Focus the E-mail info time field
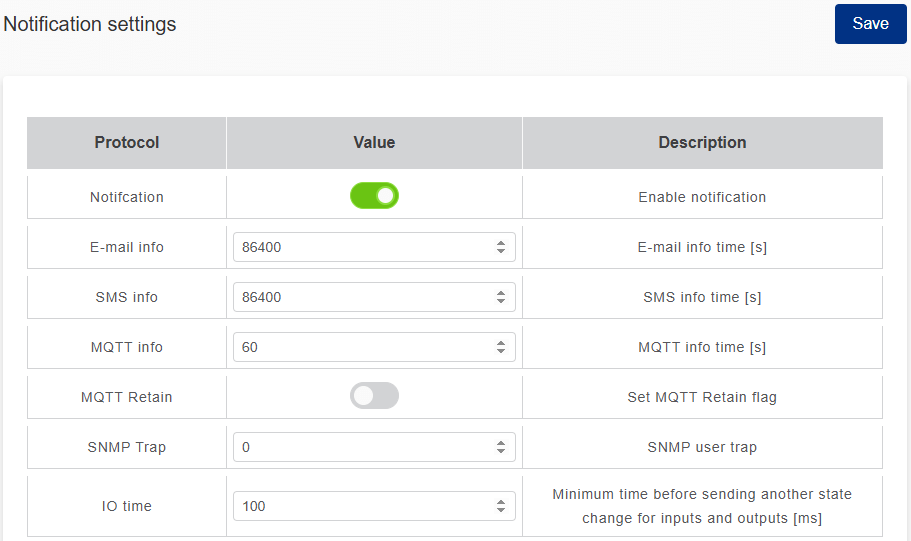Screen dimensions: 911x541 360,247
